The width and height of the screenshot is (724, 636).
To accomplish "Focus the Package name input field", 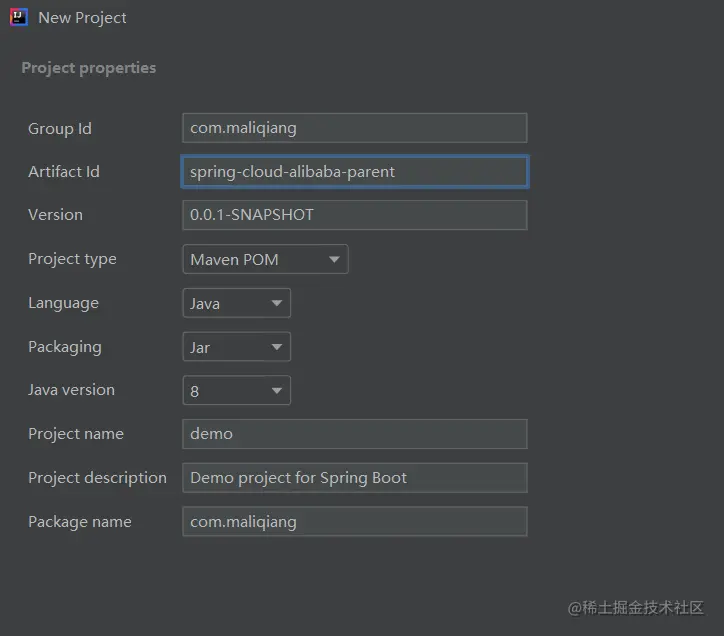I will click(x=355, y=521).
